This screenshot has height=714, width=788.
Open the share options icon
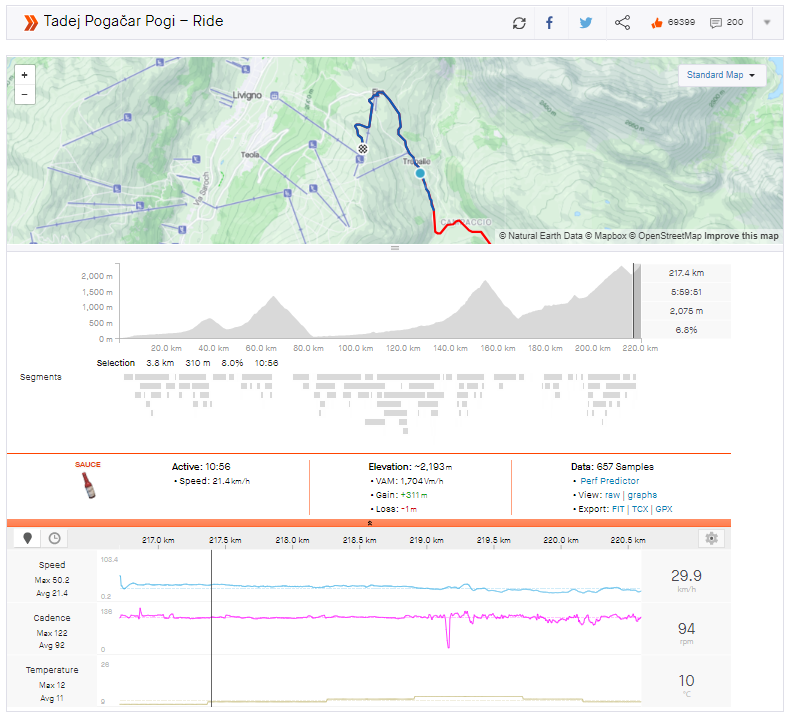point(622,22)
